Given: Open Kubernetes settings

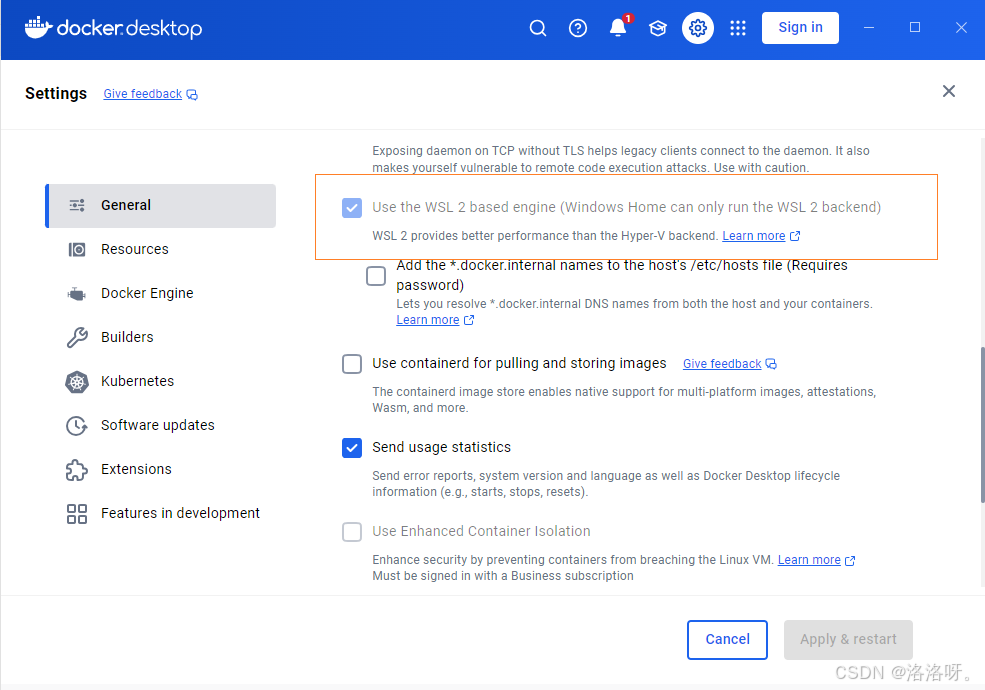Looking at the screenshot, I should tap(161, 381).
